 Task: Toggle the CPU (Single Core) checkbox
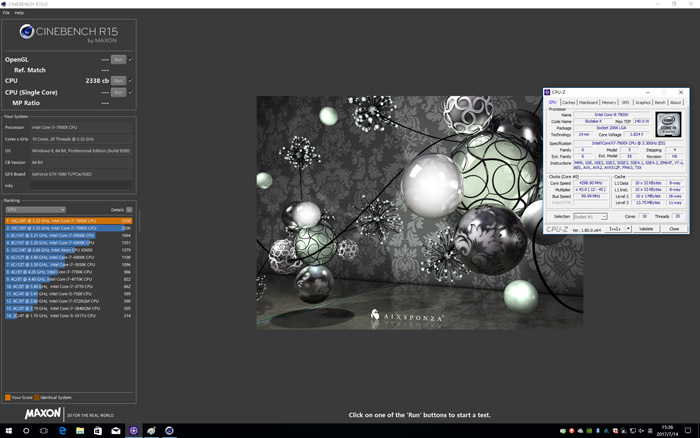(131, 92)
